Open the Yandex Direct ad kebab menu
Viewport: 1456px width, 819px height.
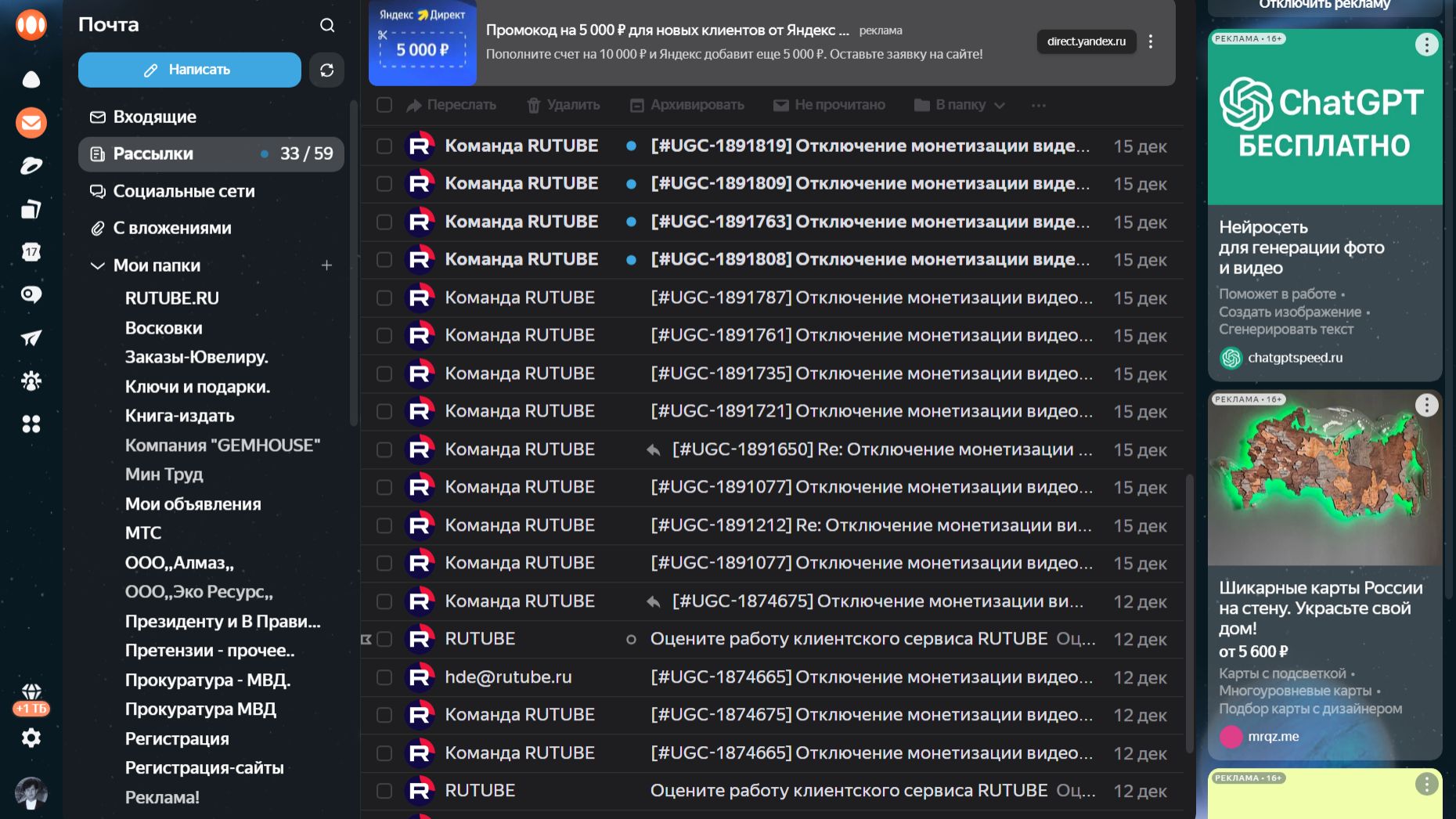pyautogui.click(x=1151, y=41)
